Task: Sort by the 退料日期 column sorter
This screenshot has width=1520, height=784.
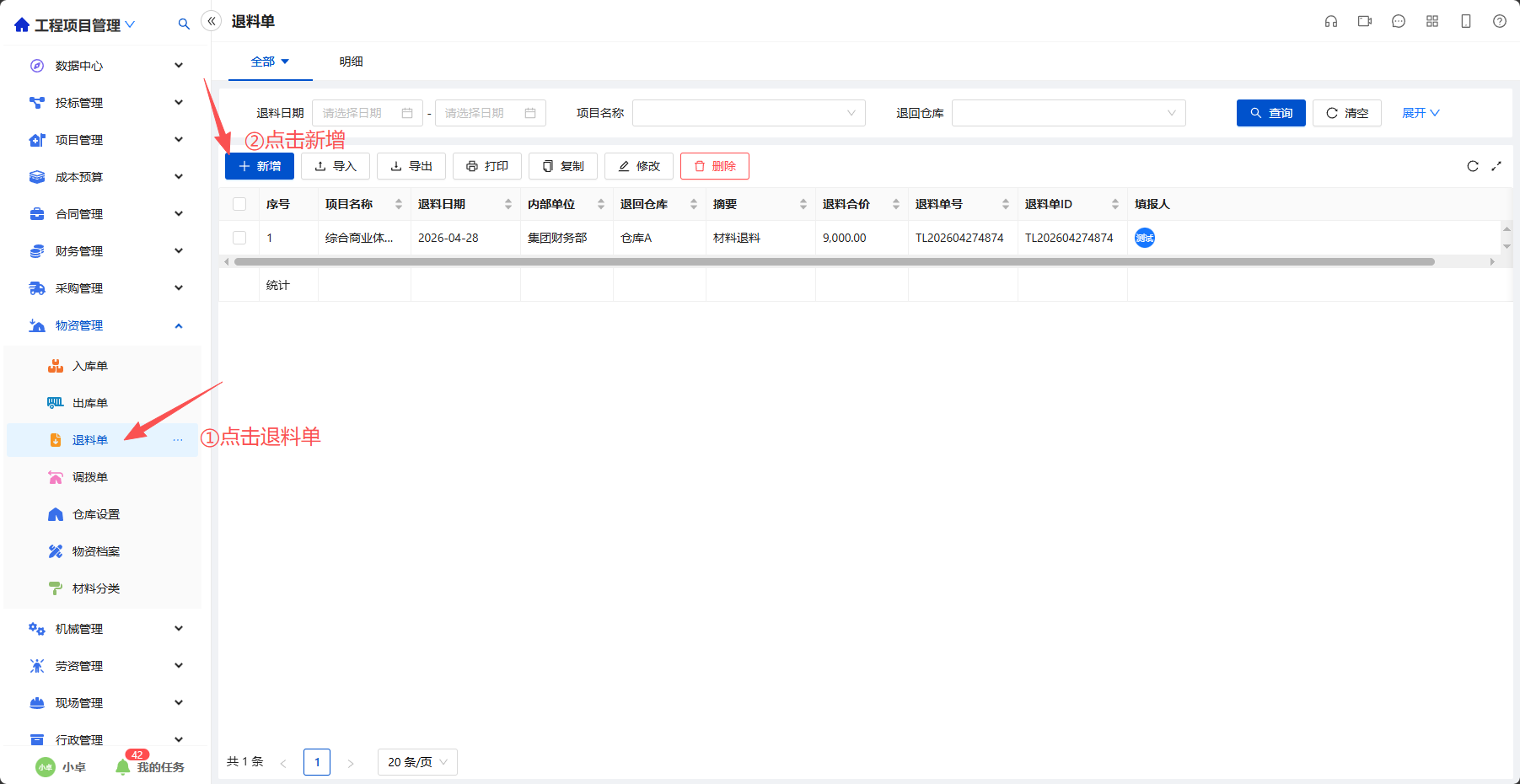Action: (508, 204)
